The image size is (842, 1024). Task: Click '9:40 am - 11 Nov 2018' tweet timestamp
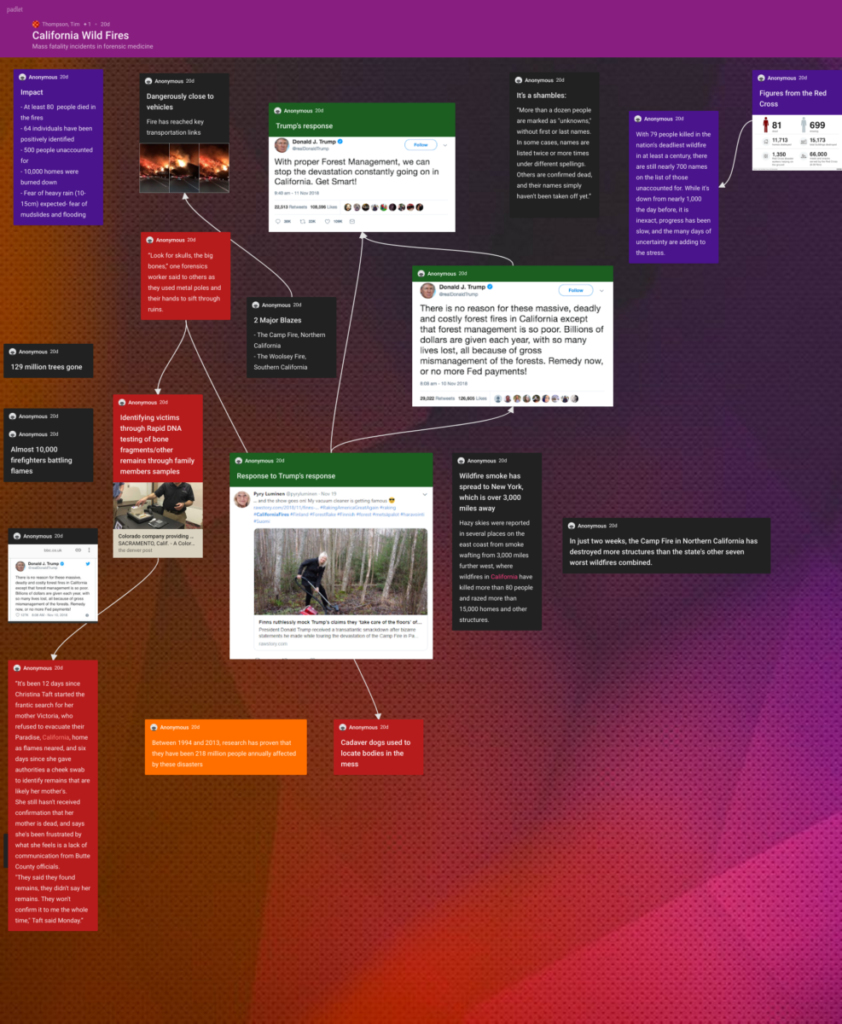click(297, 193)
